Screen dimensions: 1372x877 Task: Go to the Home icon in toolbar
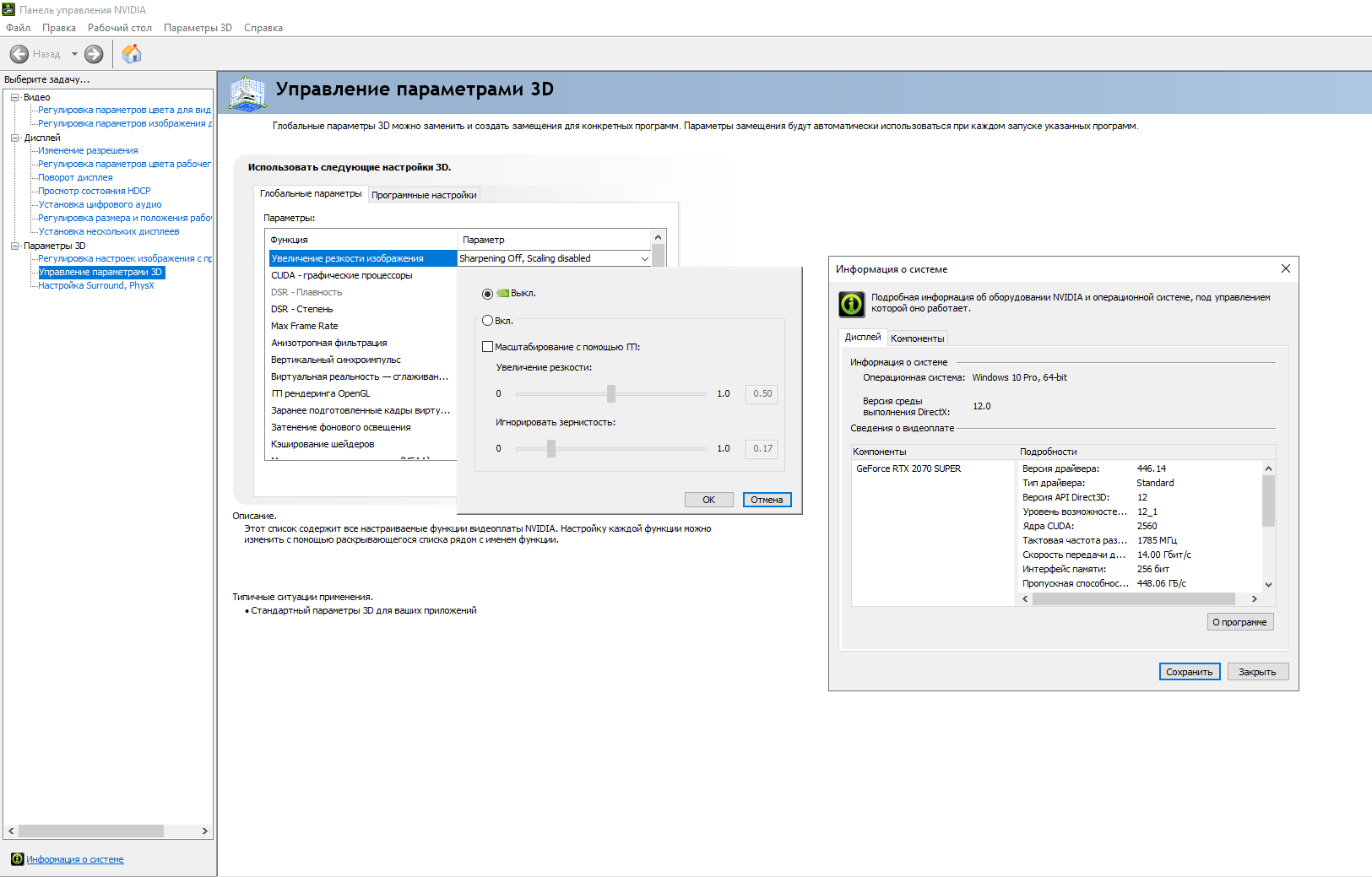coord(132,54)
